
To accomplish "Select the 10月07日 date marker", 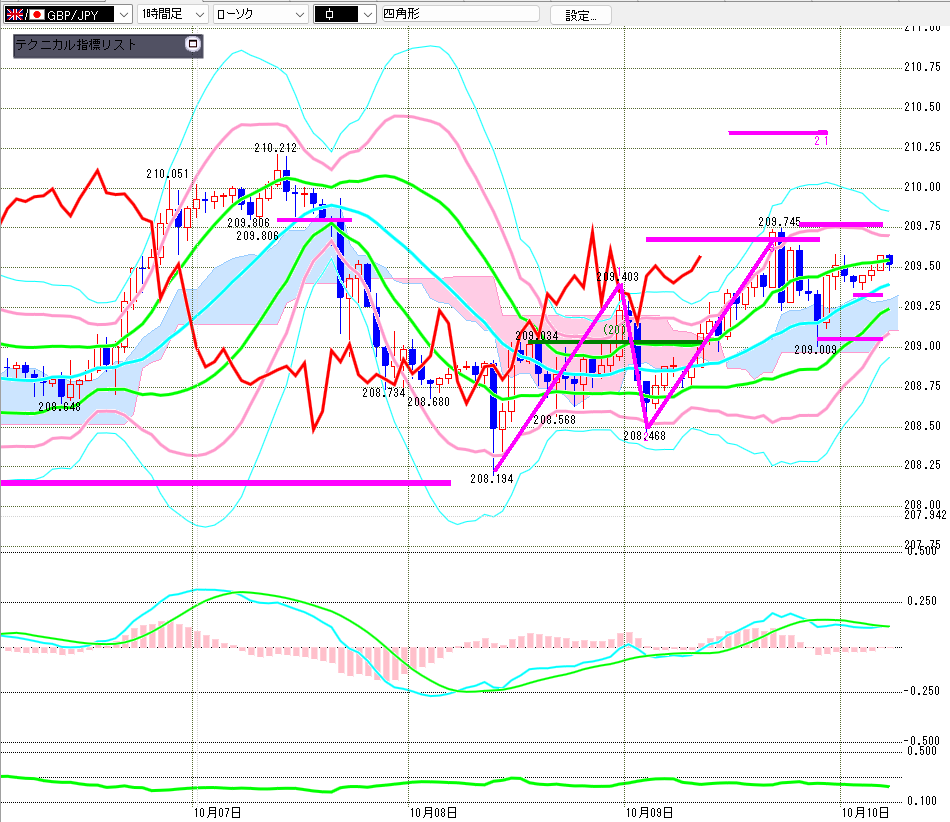I will click(x=217, y=812).
